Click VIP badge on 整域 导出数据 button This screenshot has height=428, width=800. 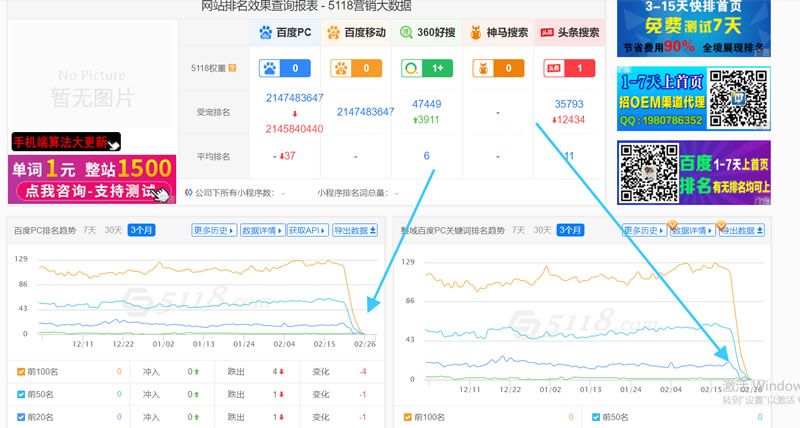[721, 225]
